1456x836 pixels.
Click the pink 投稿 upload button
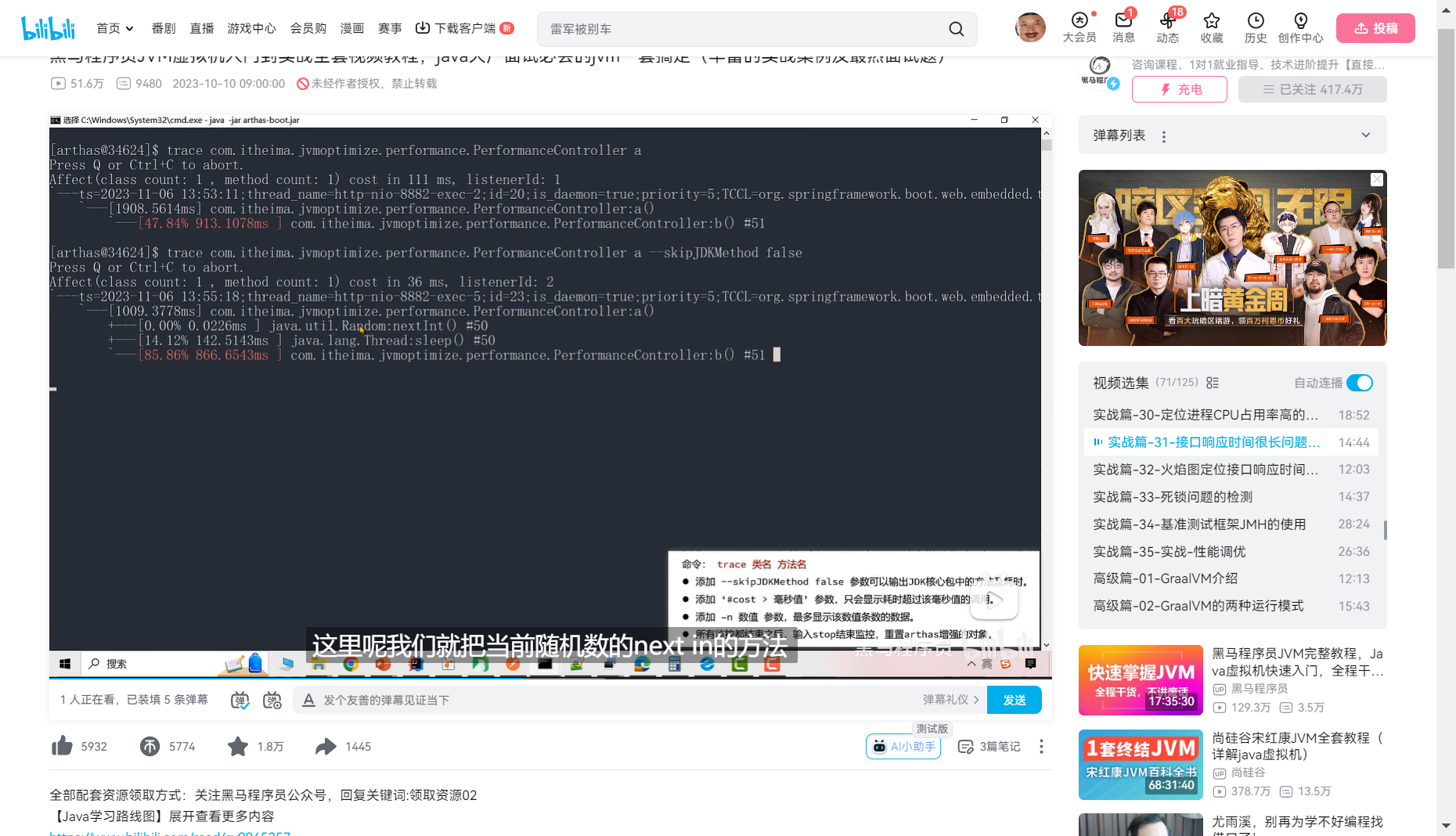(1375, 27)
